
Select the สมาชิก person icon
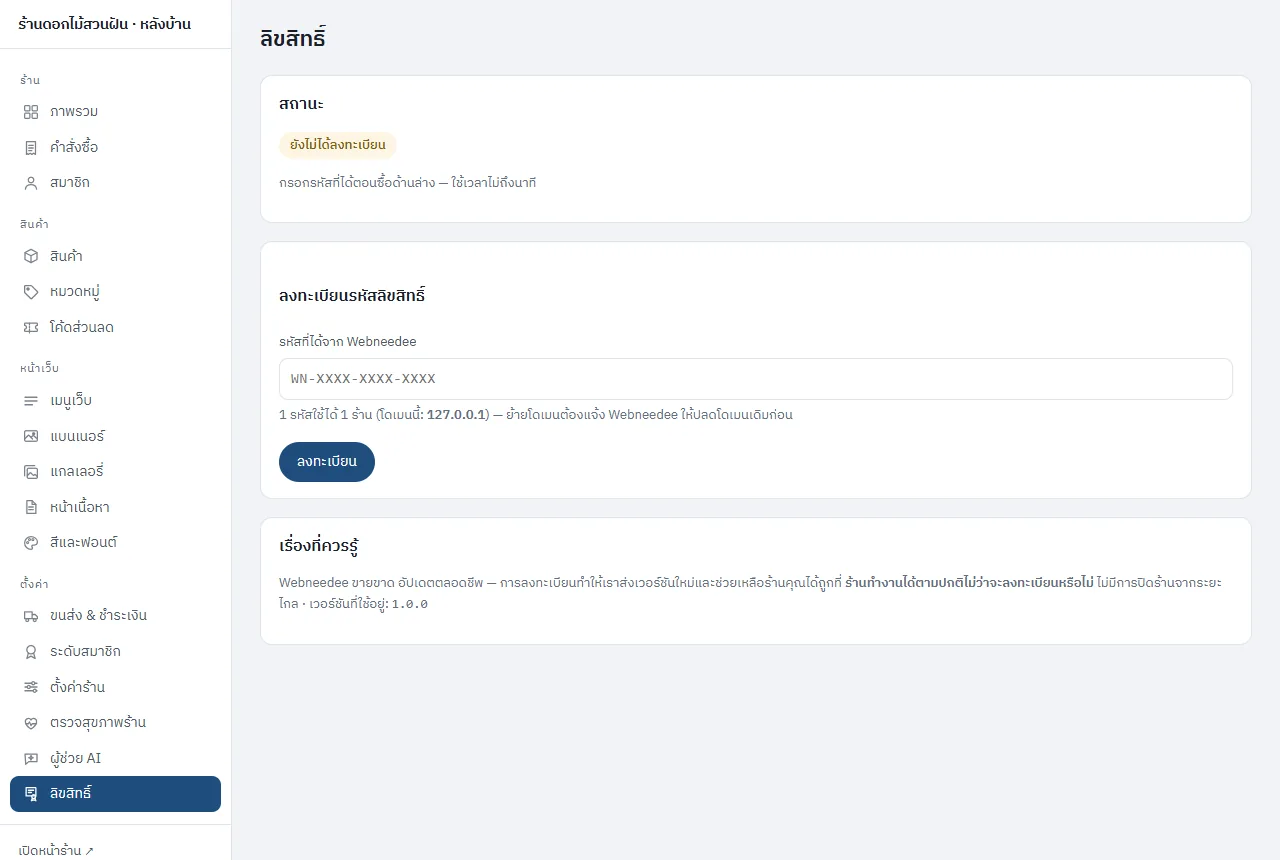coord(31,183)
